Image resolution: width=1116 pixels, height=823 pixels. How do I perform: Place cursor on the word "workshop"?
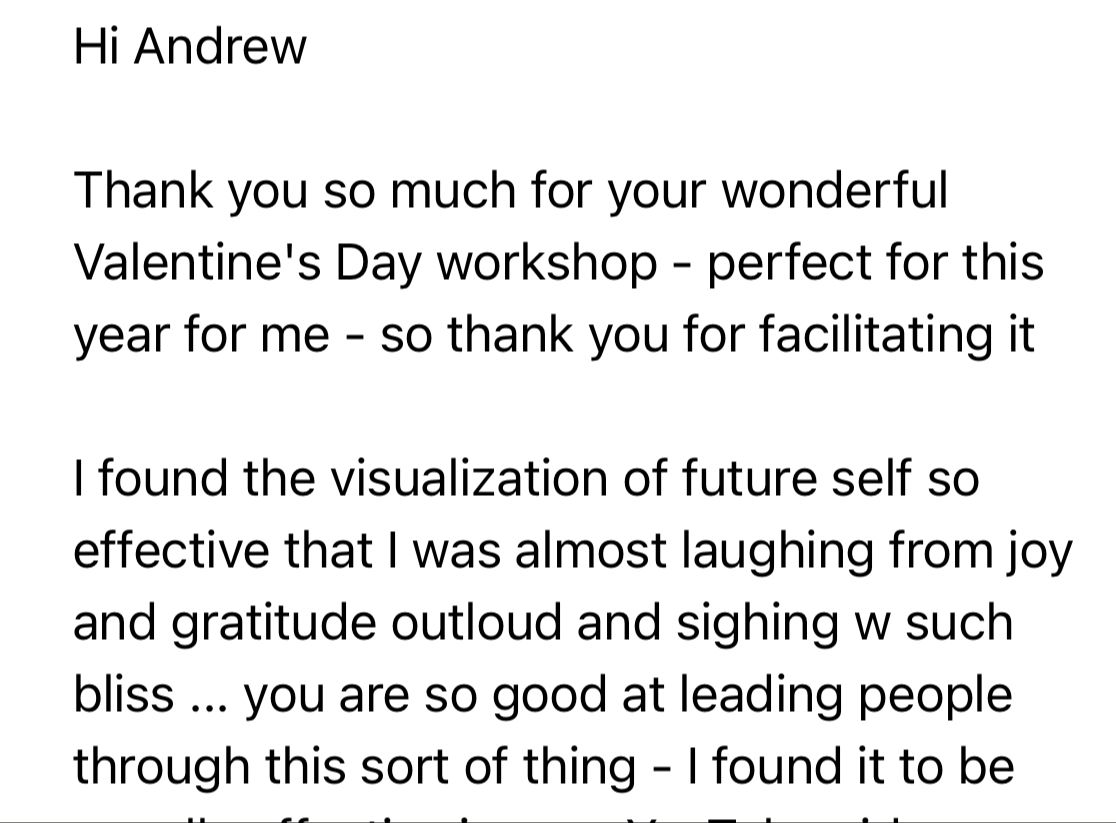[x=547, y=262]
